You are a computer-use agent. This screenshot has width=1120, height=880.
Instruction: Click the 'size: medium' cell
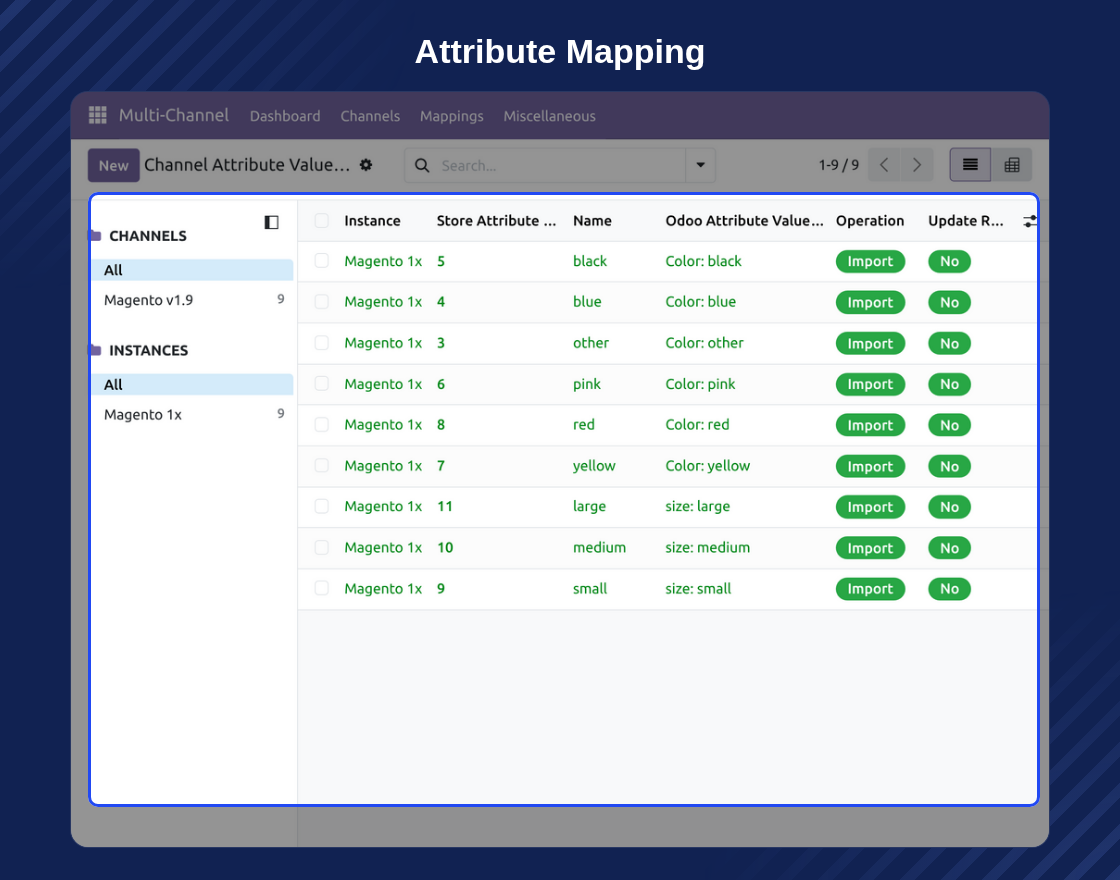coord(707,547)
